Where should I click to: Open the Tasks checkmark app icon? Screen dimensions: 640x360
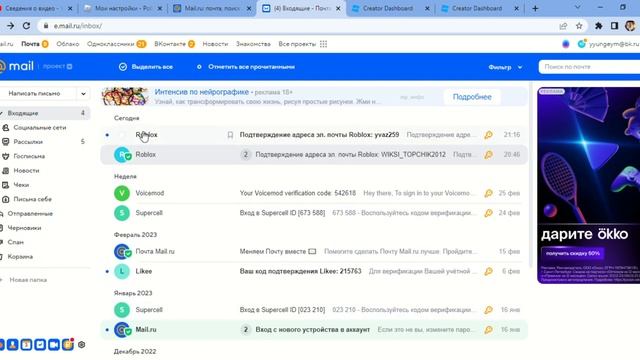[40, 344]
